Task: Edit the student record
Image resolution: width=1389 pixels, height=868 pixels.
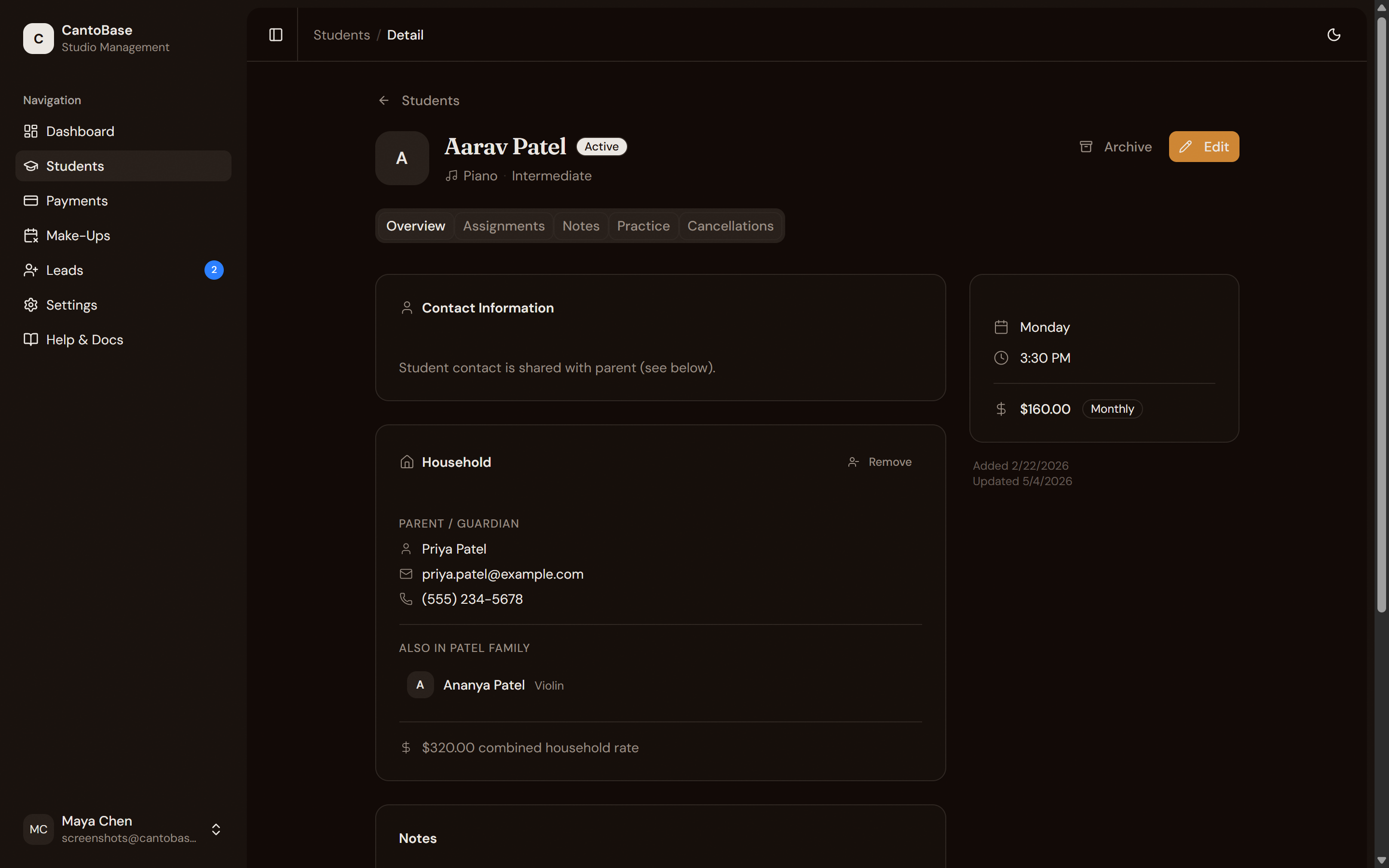Action: point(1204,147)
